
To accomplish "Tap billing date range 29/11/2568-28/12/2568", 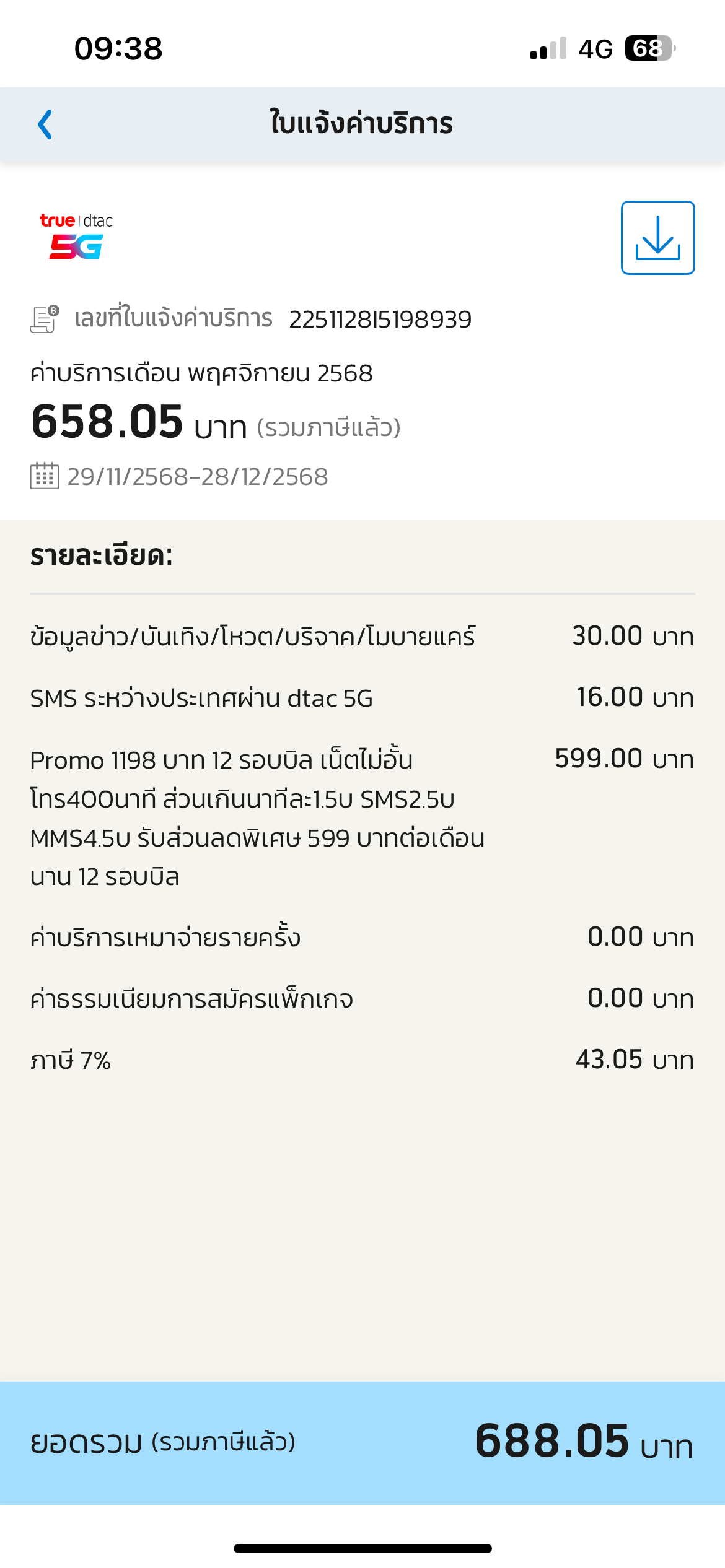I will tap(198, 477).
